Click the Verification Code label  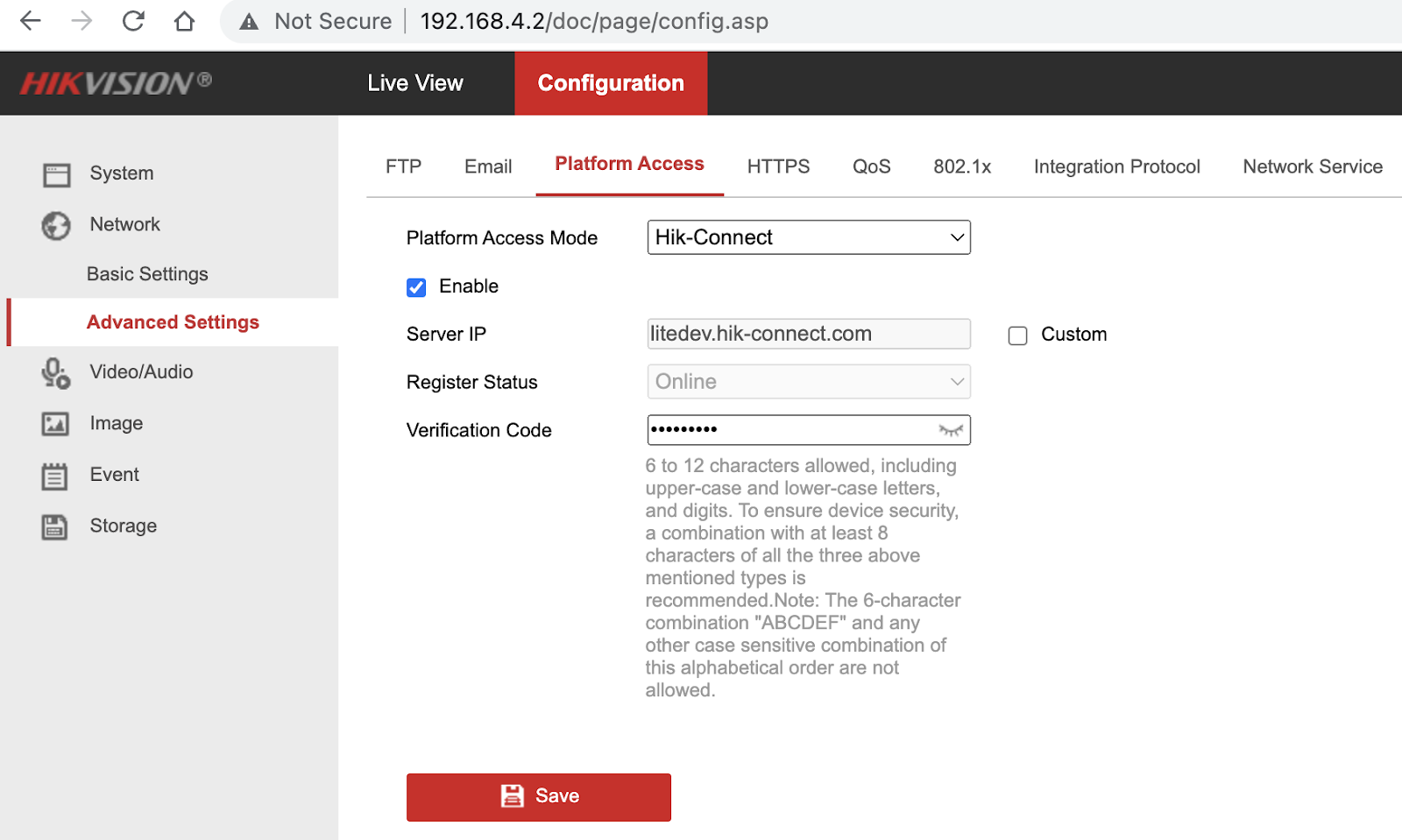[x=479, y=431]
